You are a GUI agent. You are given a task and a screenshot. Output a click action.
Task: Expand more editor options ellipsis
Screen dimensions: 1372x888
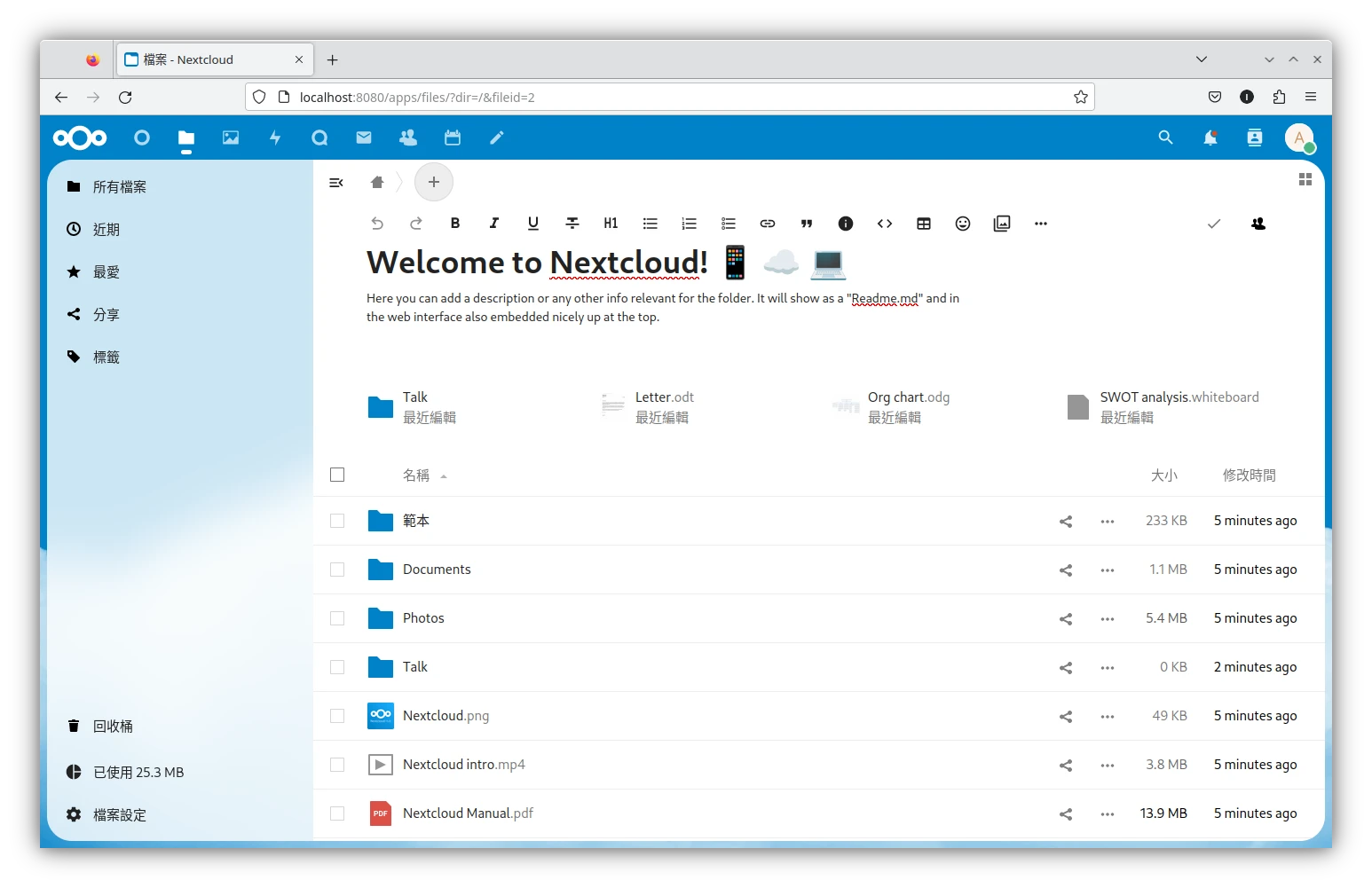(x=1041, y=224)
